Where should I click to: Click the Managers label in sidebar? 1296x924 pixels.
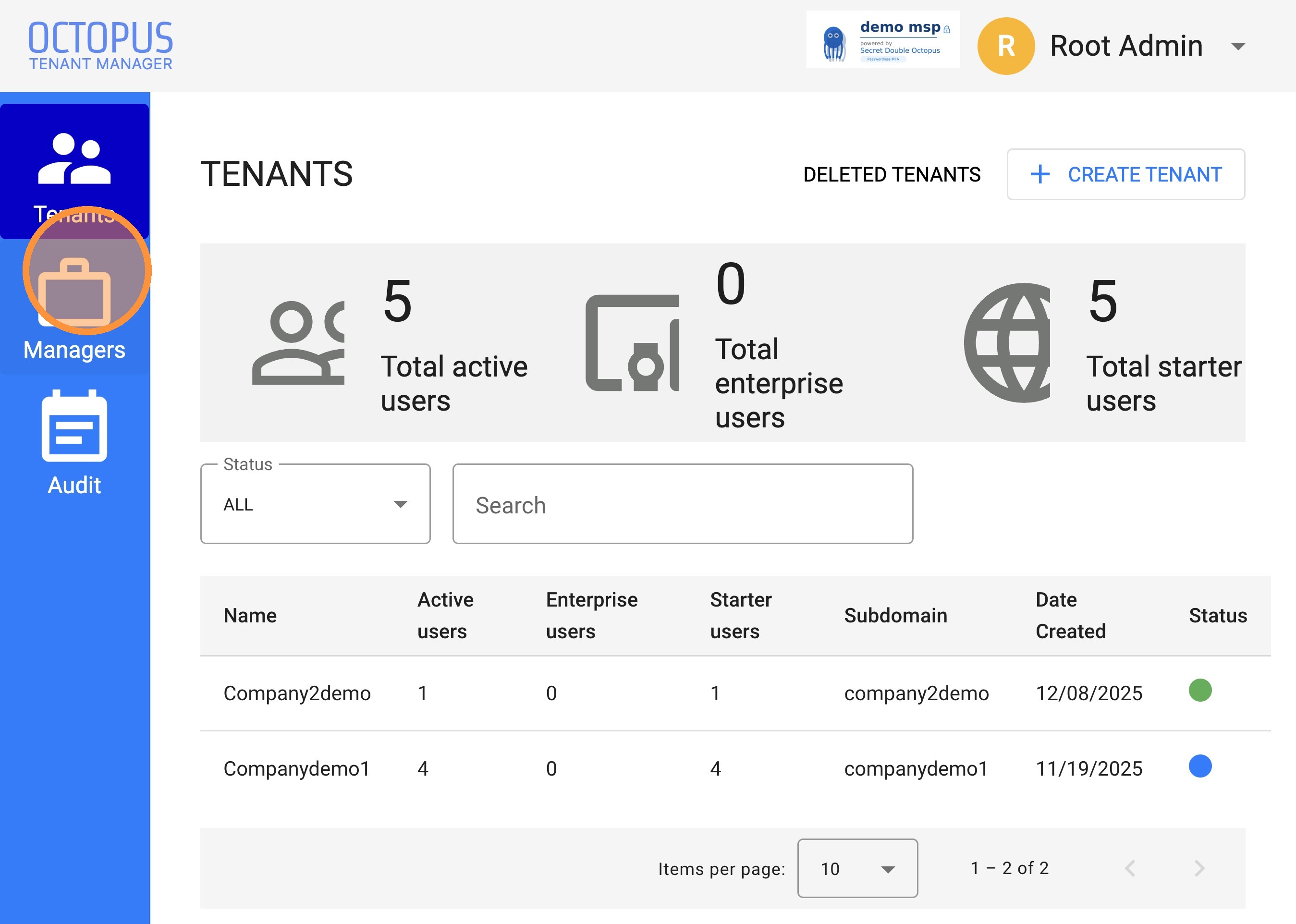tap(74, 350)
